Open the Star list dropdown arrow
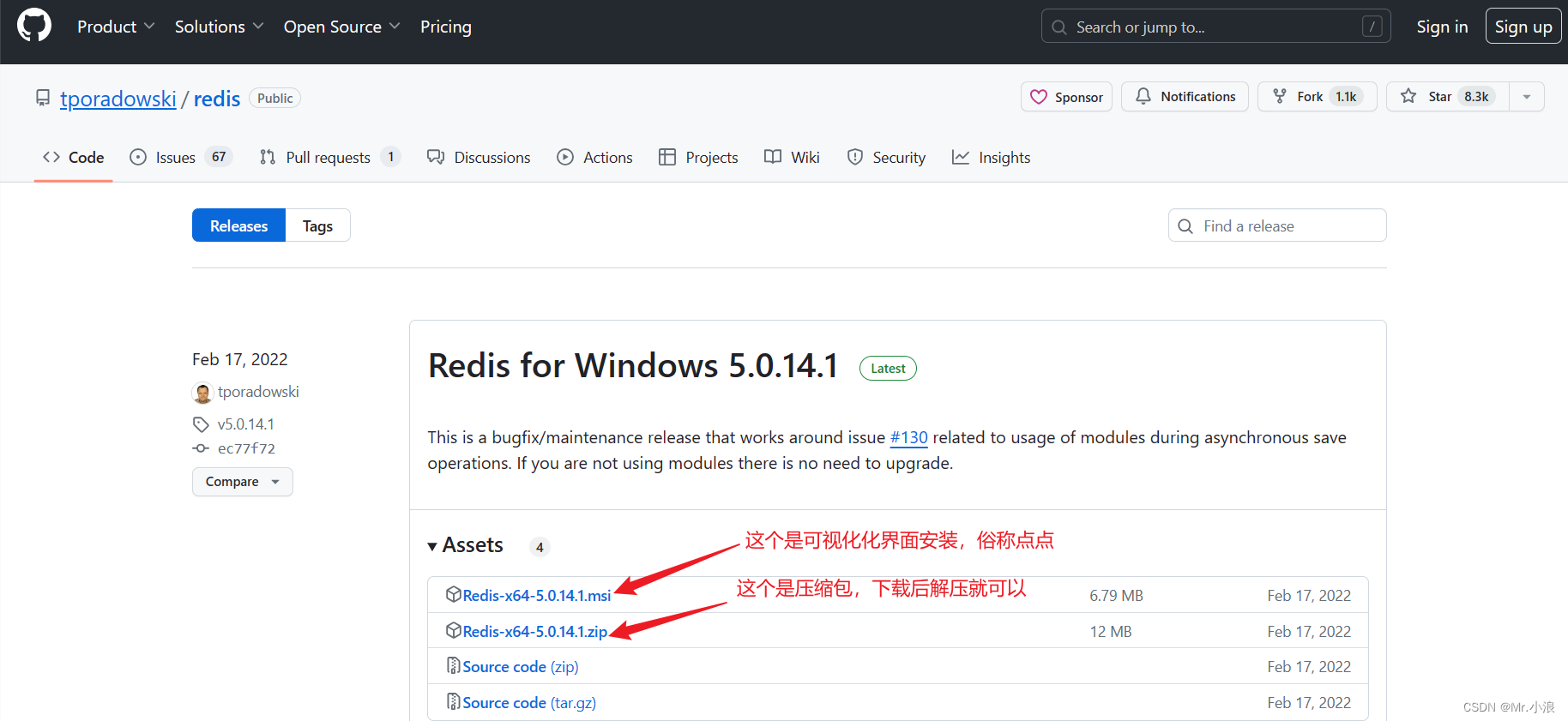Viewport: 1568px width, 721px height. point(1527,97)
